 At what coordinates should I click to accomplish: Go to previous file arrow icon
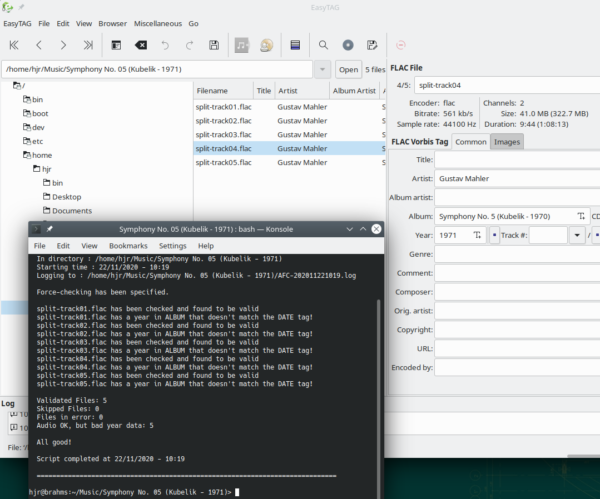coord(39,45)
